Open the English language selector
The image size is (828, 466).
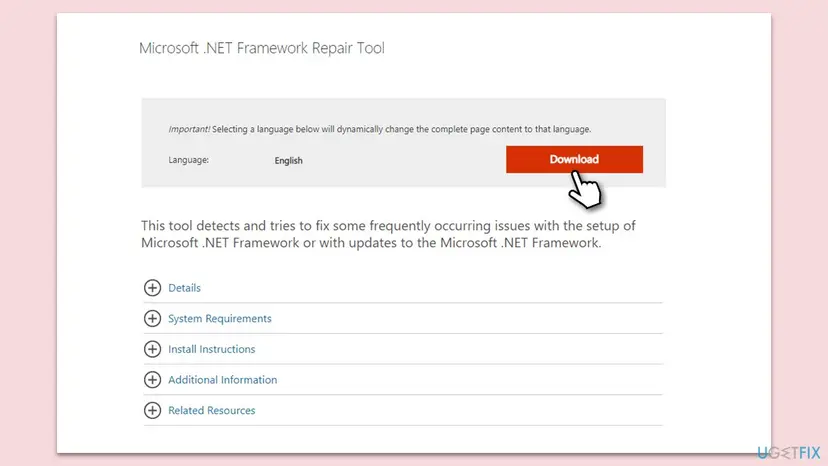coord(288,161)
